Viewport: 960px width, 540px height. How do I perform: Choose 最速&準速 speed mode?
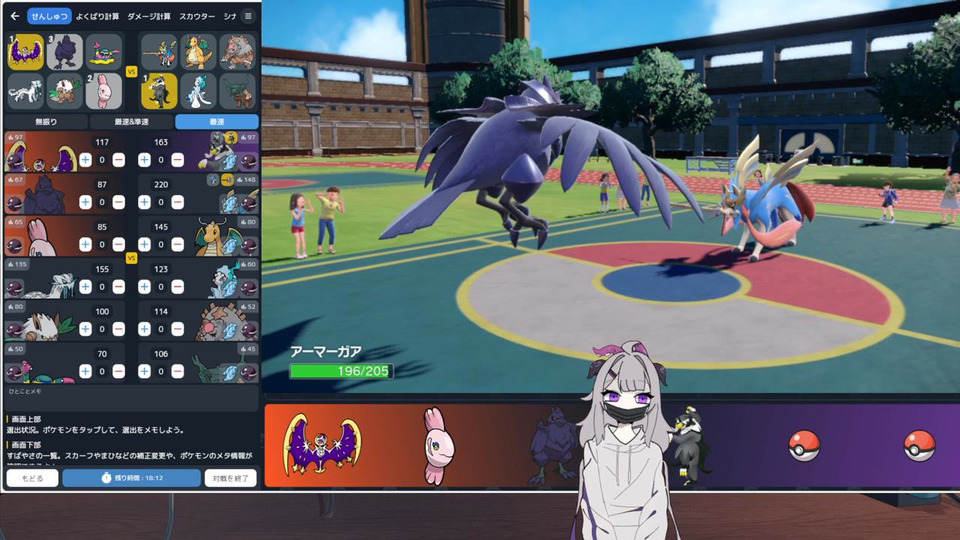131,122
